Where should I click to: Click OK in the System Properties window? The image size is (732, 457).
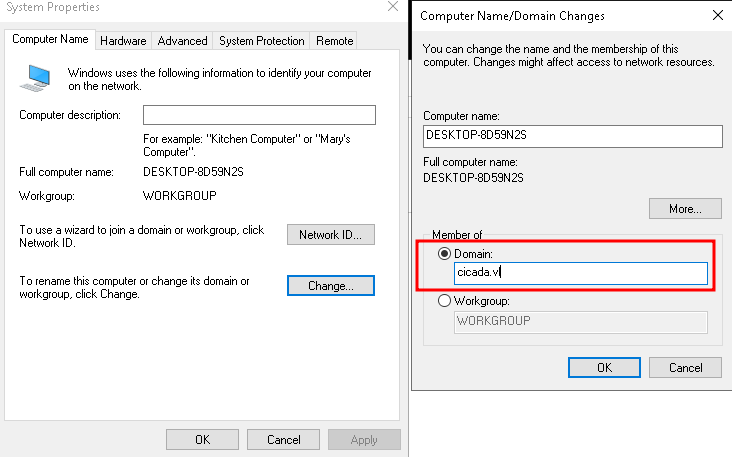pyautogui.click(x=202, y=440)
